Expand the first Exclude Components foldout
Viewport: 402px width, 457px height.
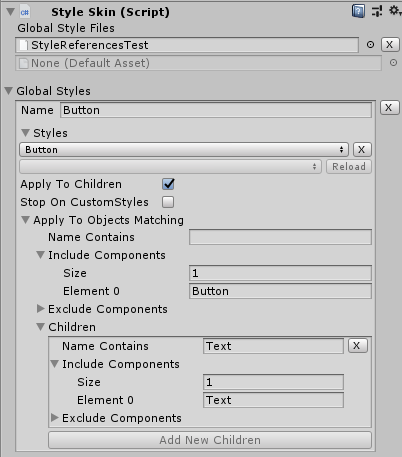point(41,309)
